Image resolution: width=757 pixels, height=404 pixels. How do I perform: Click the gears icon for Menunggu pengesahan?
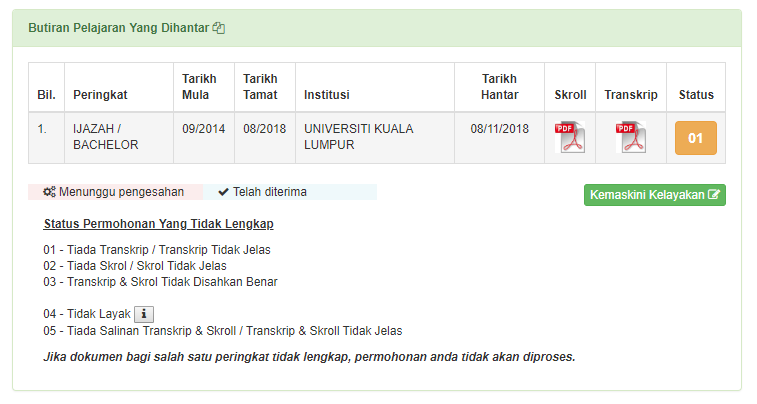point(49,192)
